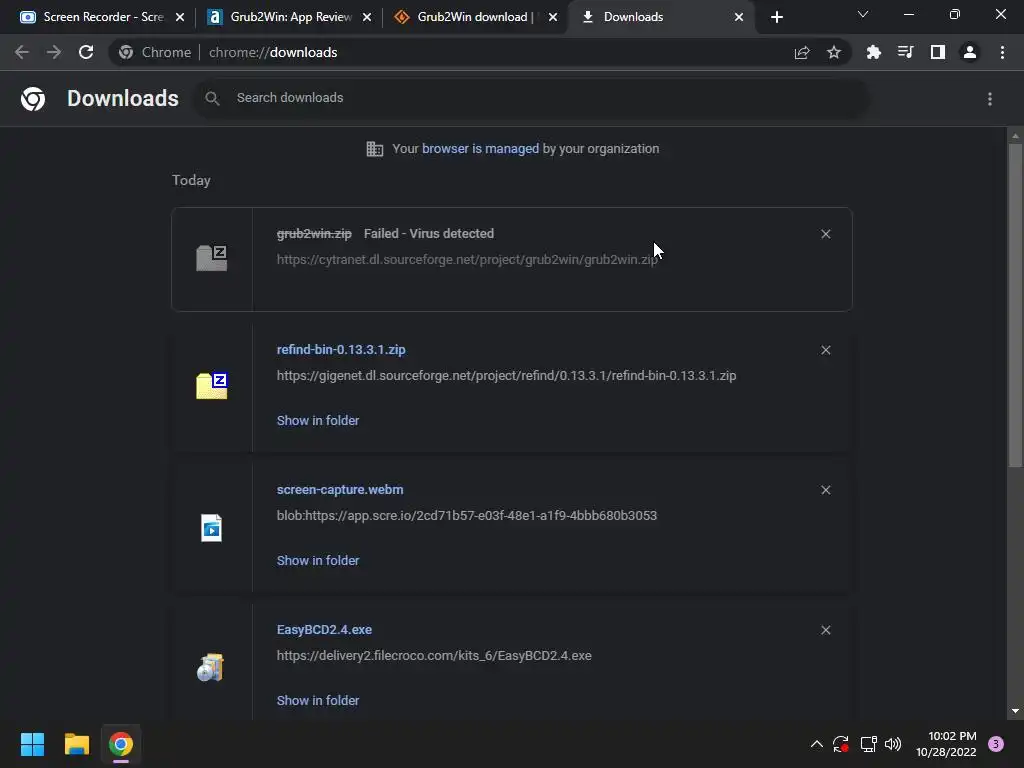Open the refind-bin-0.13.3.1.zip file link

point(341,349)
